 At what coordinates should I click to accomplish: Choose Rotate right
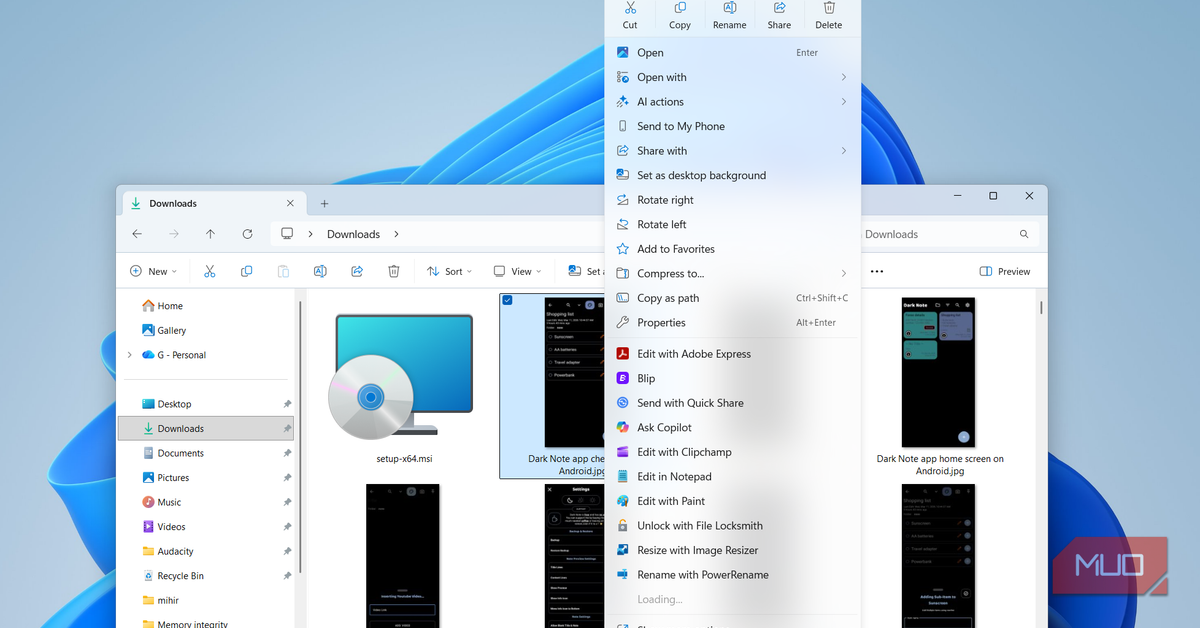tap(732, 200)
